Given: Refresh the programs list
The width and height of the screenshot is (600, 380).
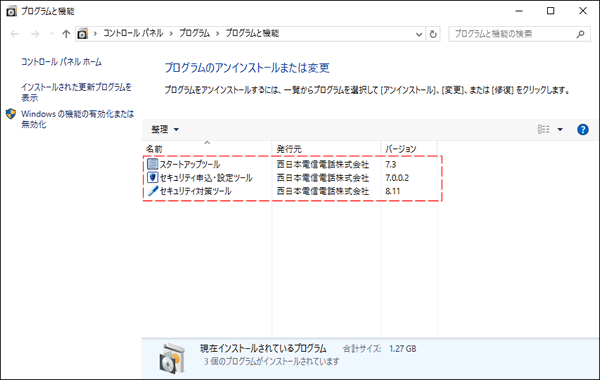Looking at the screenshot, I should [433, 34].
